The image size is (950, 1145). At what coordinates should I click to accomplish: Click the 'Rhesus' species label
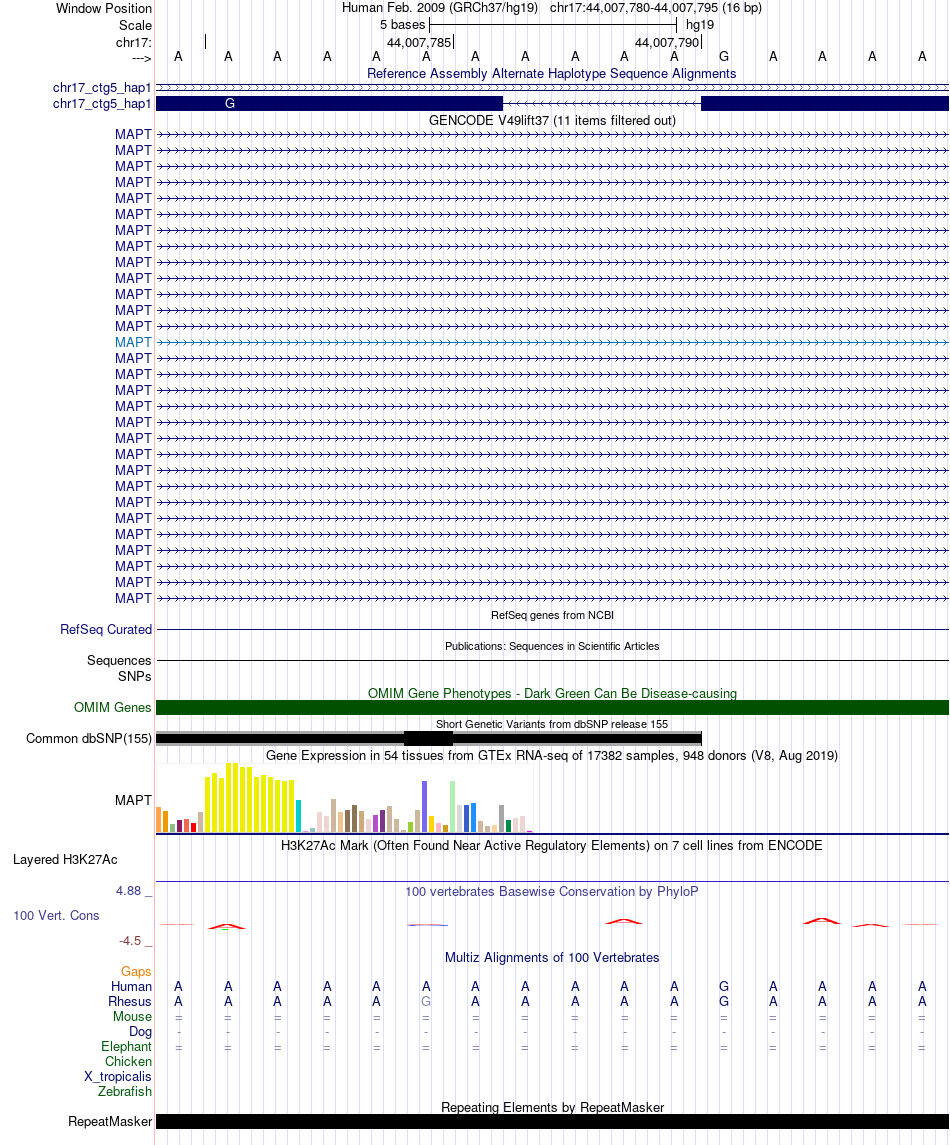coord(130,1001)
